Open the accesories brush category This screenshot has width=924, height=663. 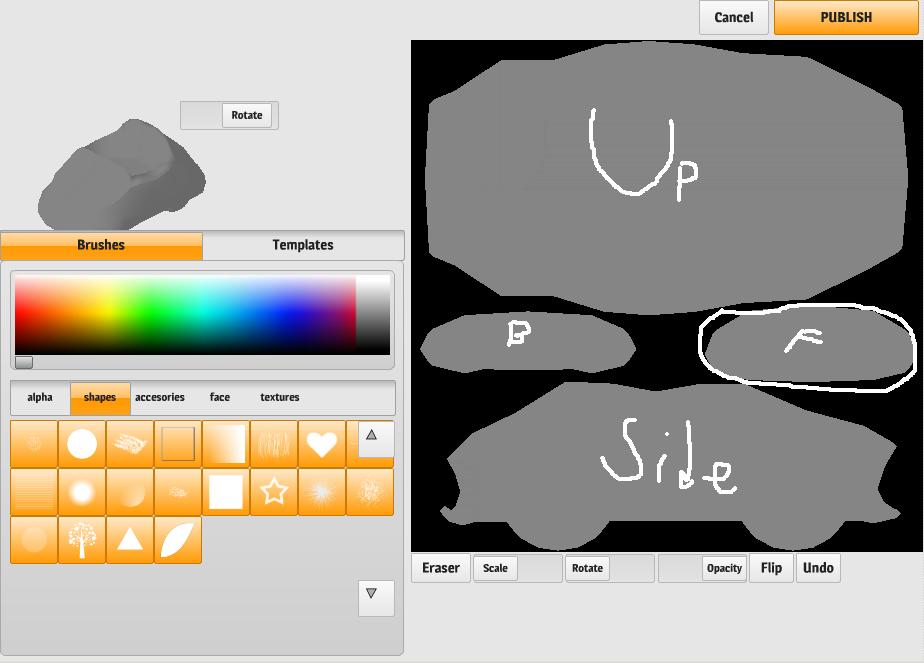[x=160, y=397]
